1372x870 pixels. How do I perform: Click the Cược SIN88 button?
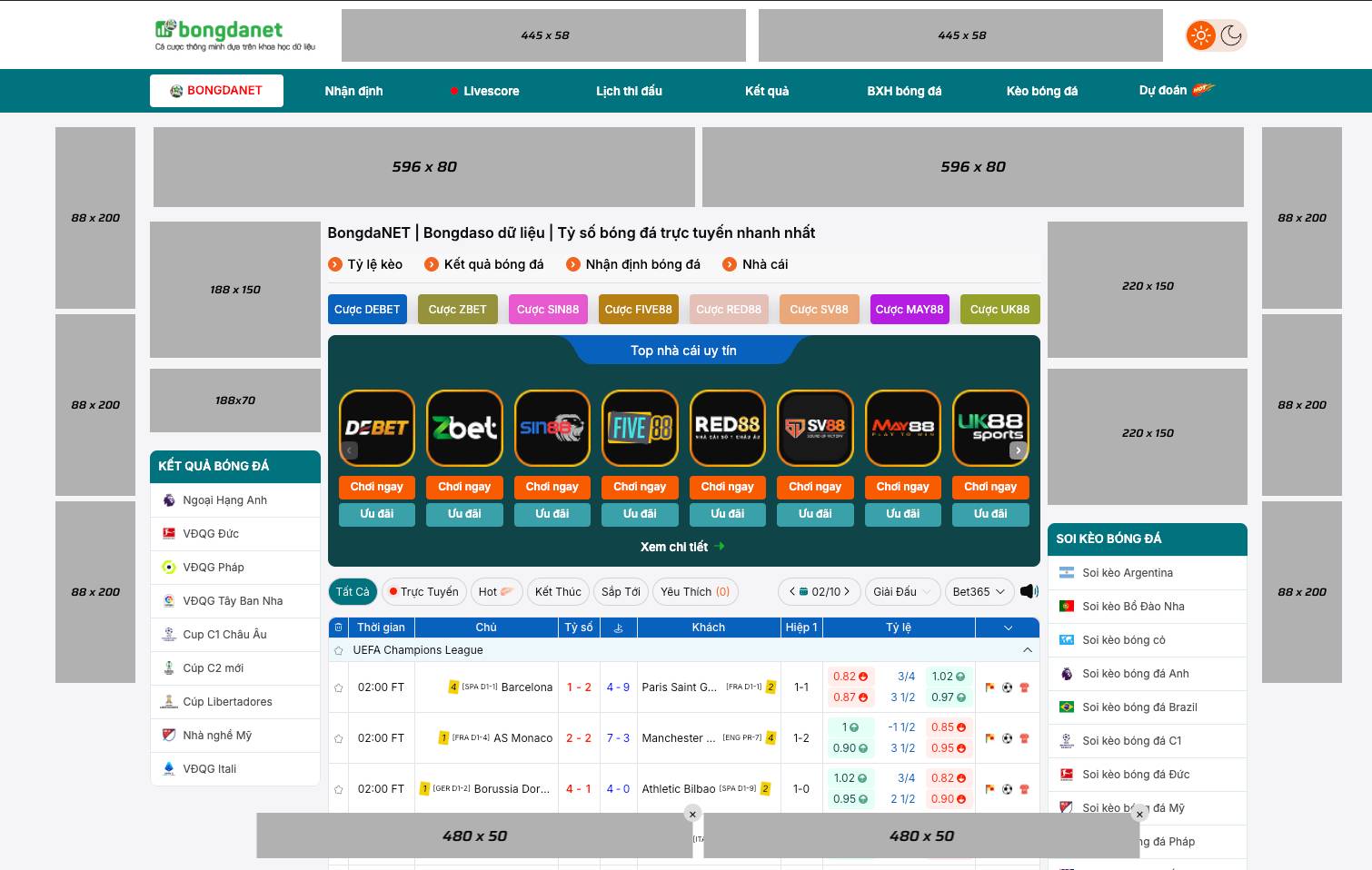click(548, 310)
